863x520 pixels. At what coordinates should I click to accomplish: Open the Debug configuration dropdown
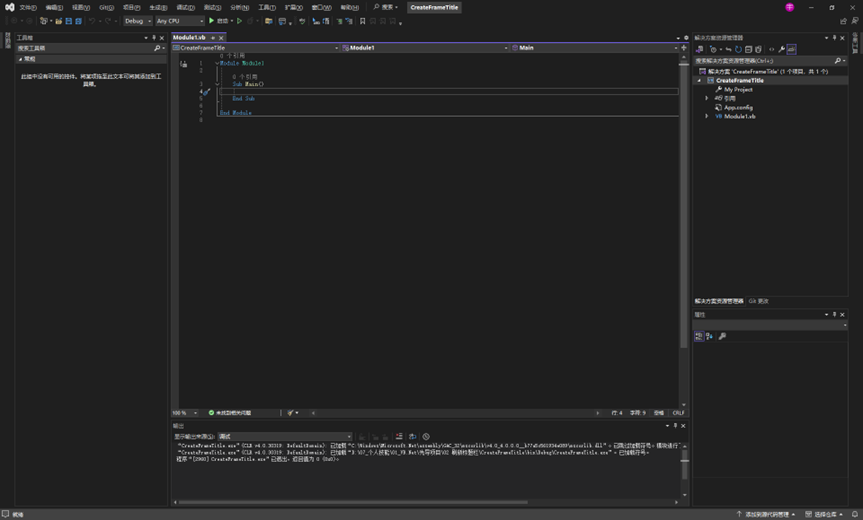pos(138,21)
